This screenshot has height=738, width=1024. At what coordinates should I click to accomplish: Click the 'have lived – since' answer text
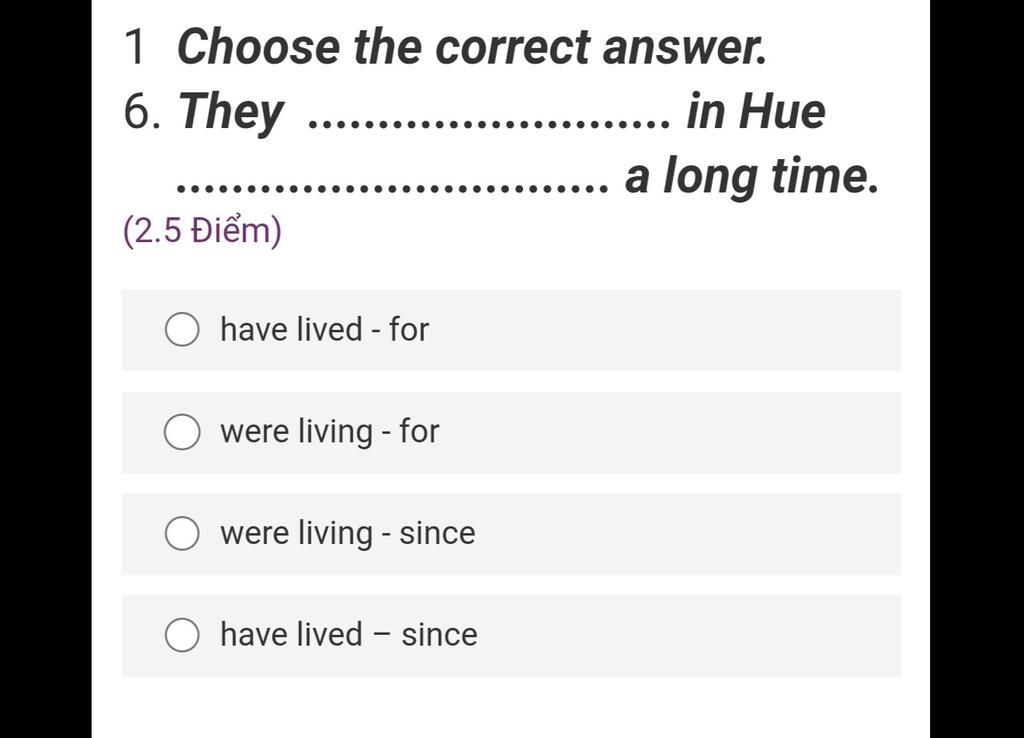click(x=348, y=635)
